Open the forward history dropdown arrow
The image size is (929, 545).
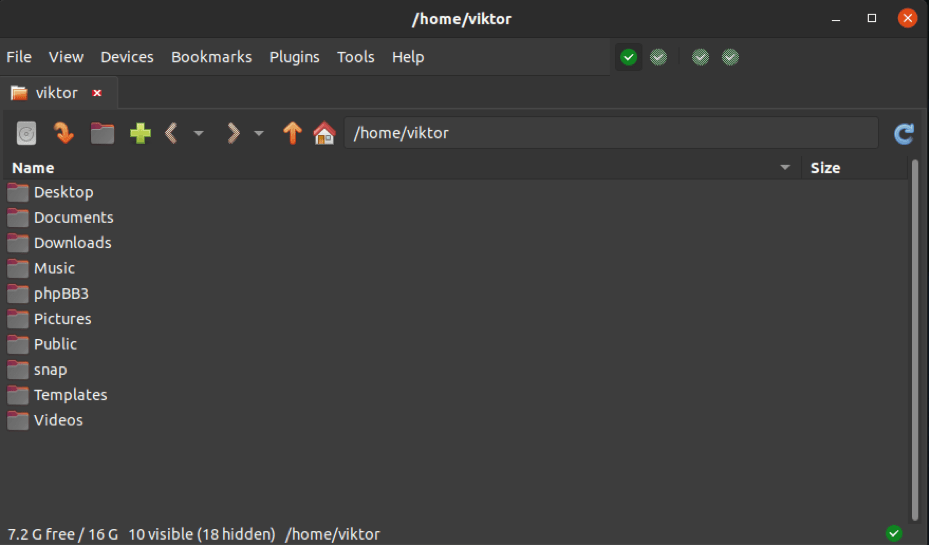click(x=259, y=133)
